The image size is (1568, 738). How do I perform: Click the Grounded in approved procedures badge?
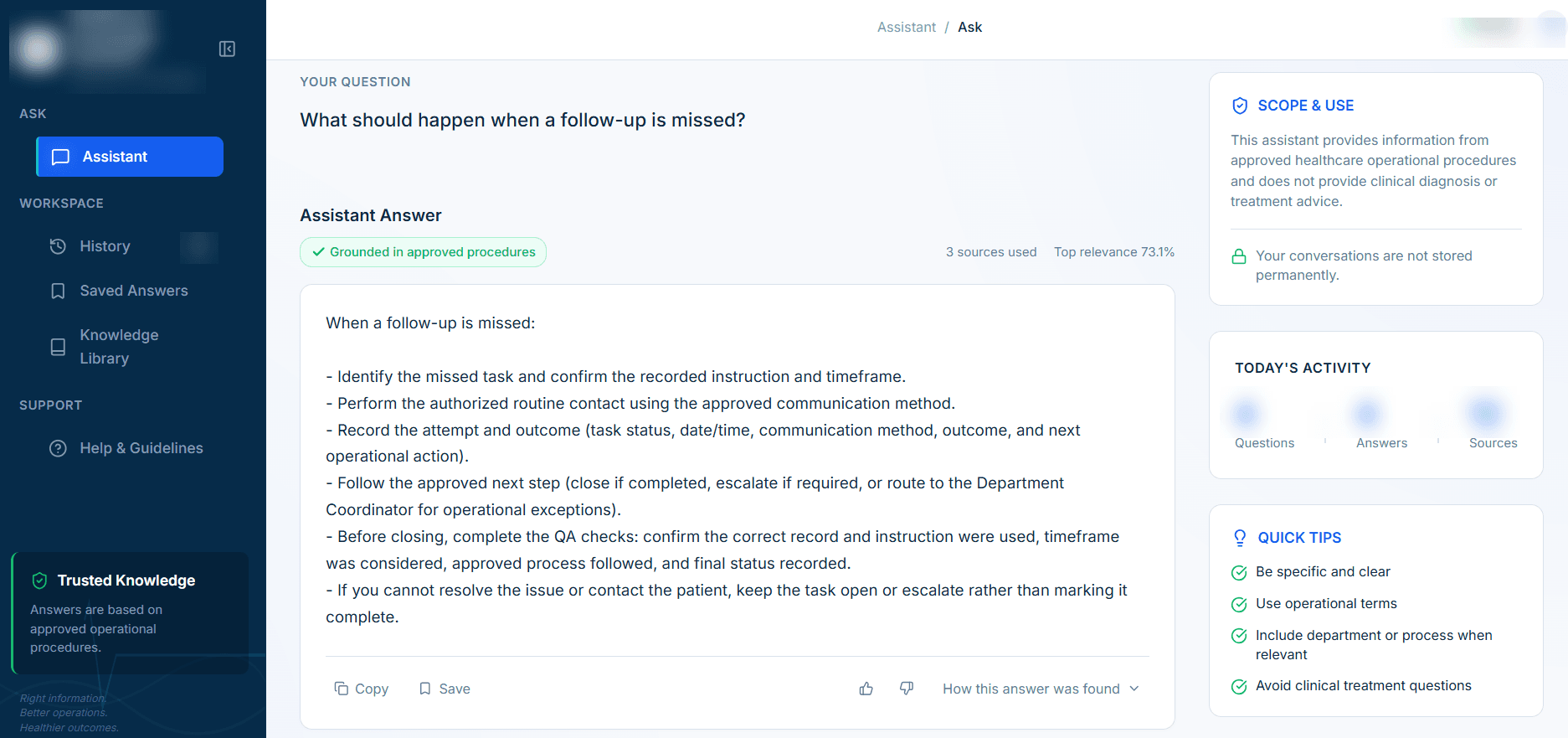[x=423, y=252]
